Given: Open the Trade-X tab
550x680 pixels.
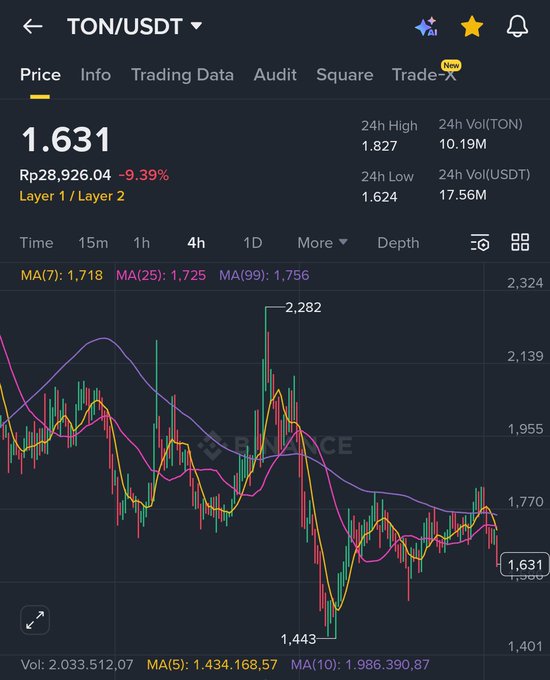Looking at the screenshot, I should click(x=424, y=75).
